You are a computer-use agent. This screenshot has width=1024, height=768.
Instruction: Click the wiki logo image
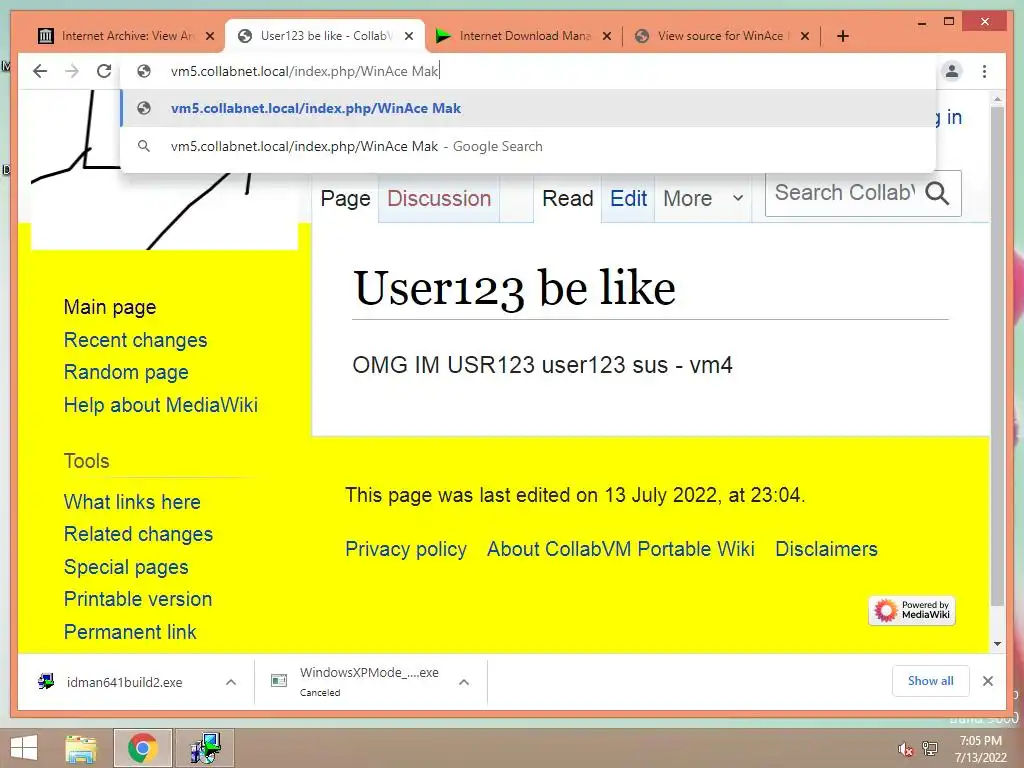pyautogui.click(x=165, y=170)
